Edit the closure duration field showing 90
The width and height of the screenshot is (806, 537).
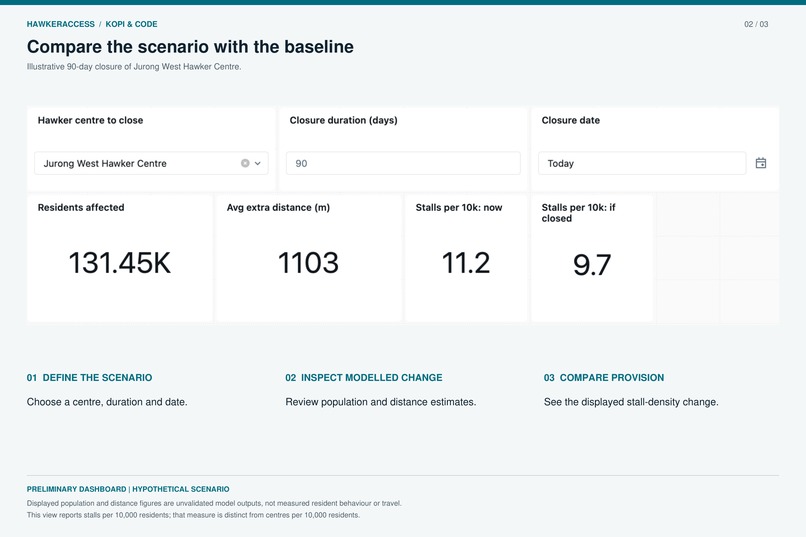[403, 163]
